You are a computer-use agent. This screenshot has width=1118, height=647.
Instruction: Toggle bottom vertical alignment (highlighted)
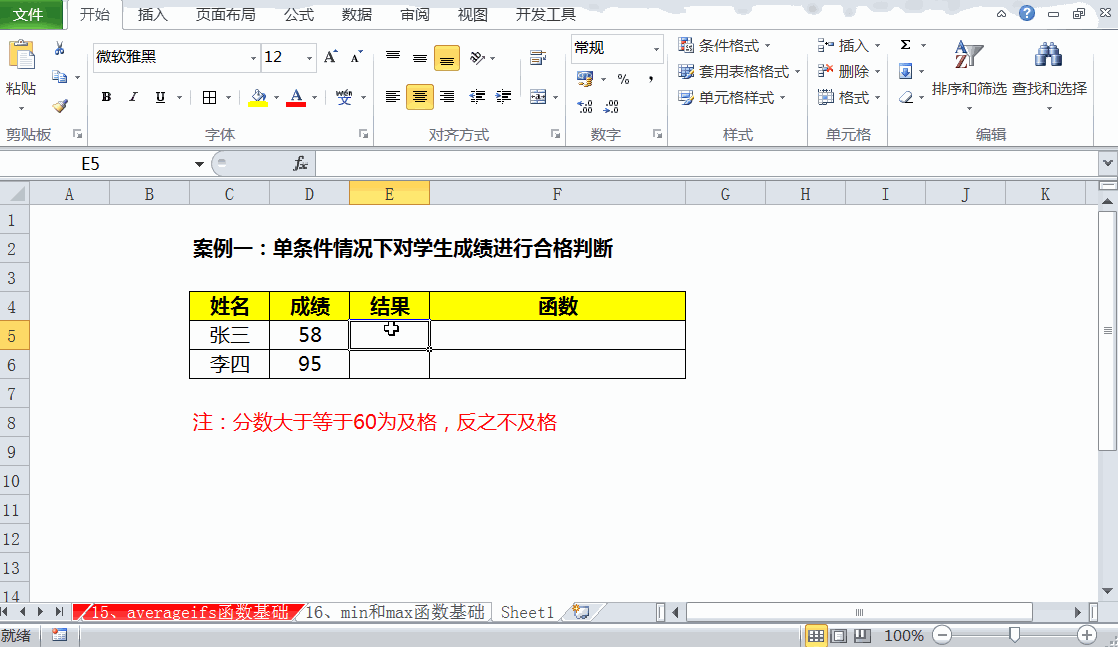click(x=447, y=58)
